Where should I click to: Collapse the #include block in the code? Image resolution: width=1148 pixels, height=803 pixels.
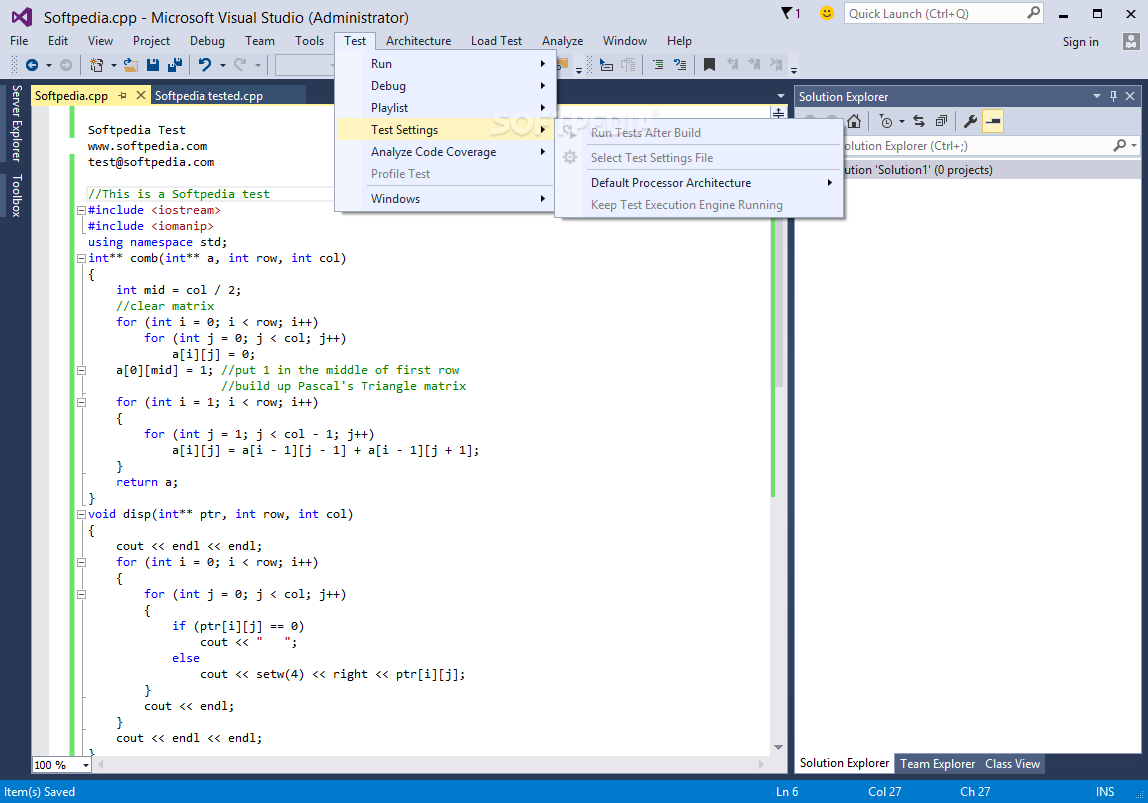tap(81, 210)
